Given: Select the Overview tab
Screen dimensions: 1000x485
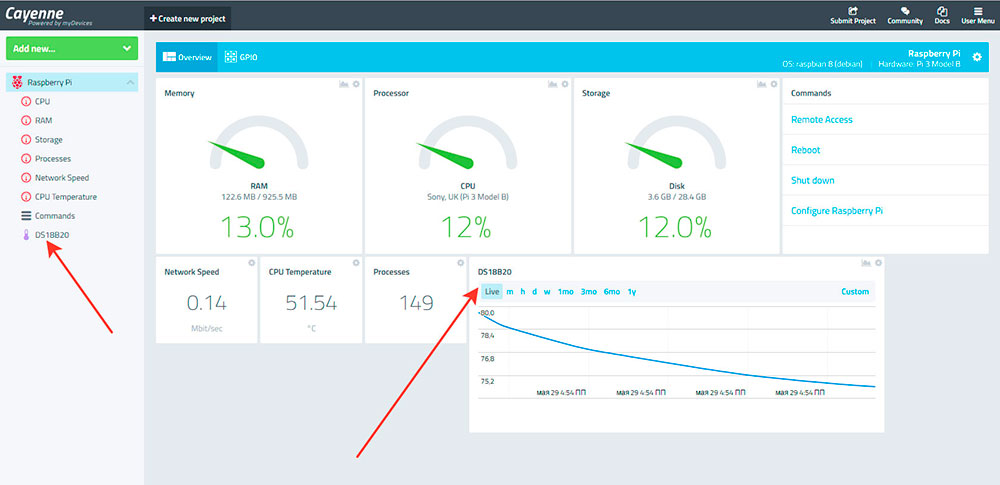Looking at the screenshot, I should pos(187,58).
